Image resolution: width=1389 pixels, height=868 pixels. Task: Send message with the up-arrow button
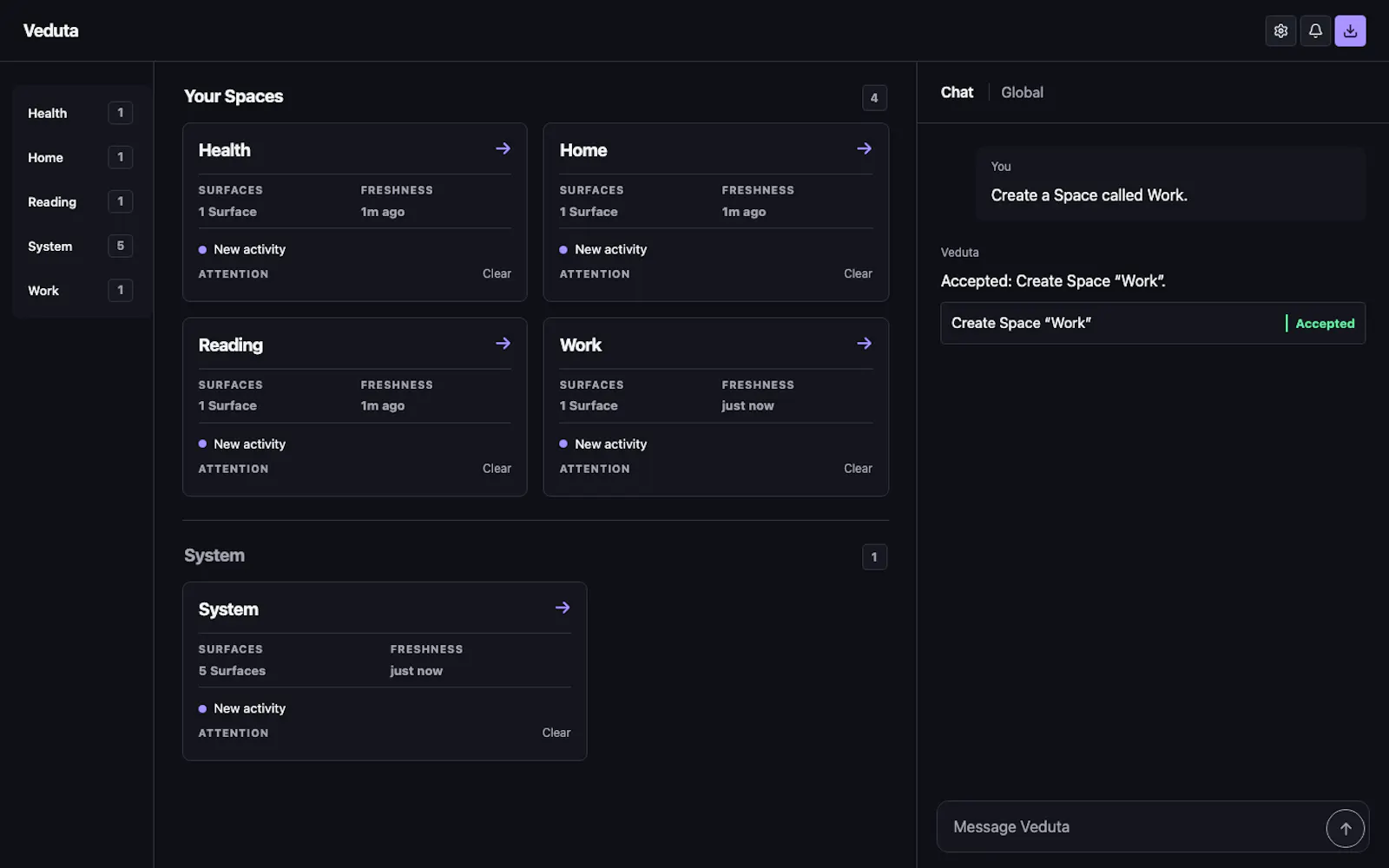click(x=1345, y=828)
